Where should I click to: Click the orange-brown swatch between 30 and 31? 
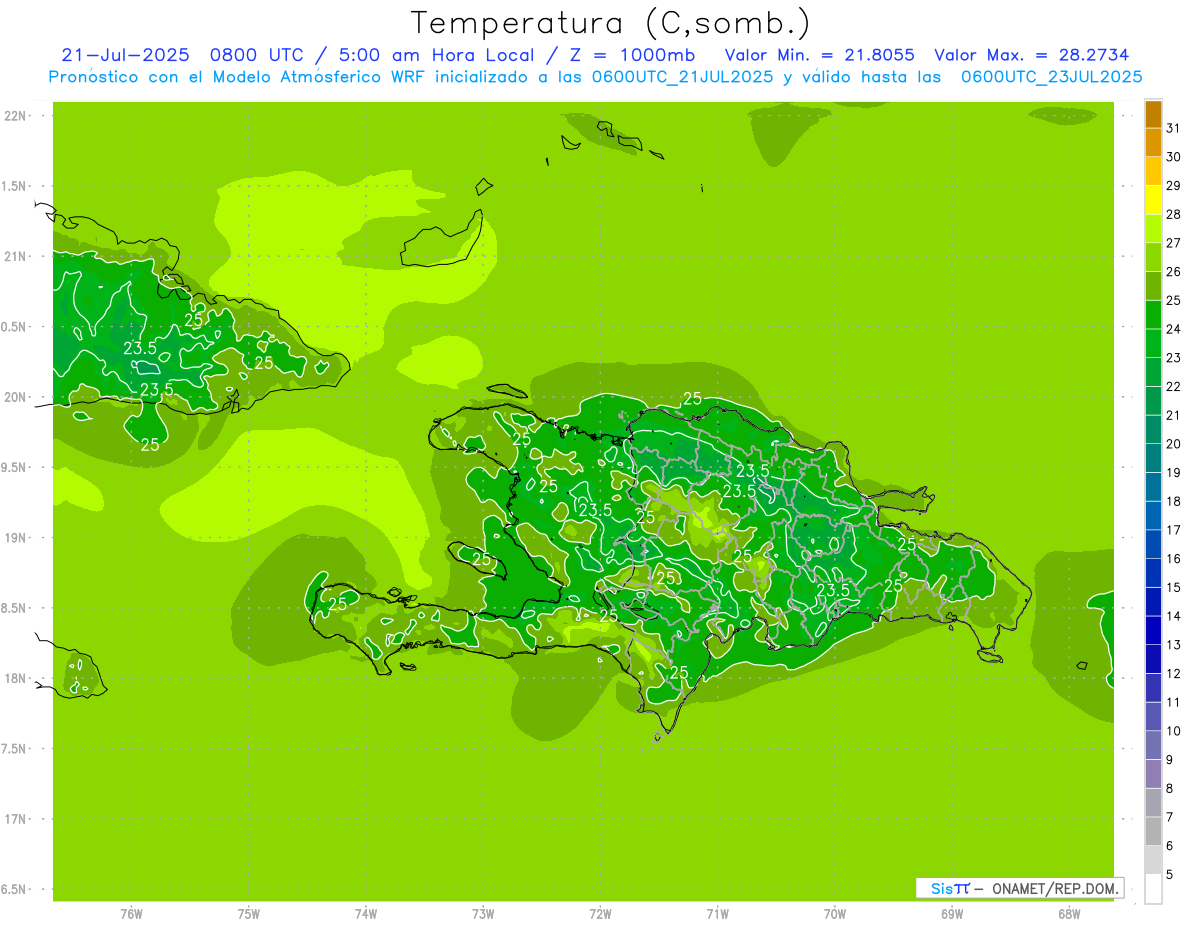pos(1153,143)
